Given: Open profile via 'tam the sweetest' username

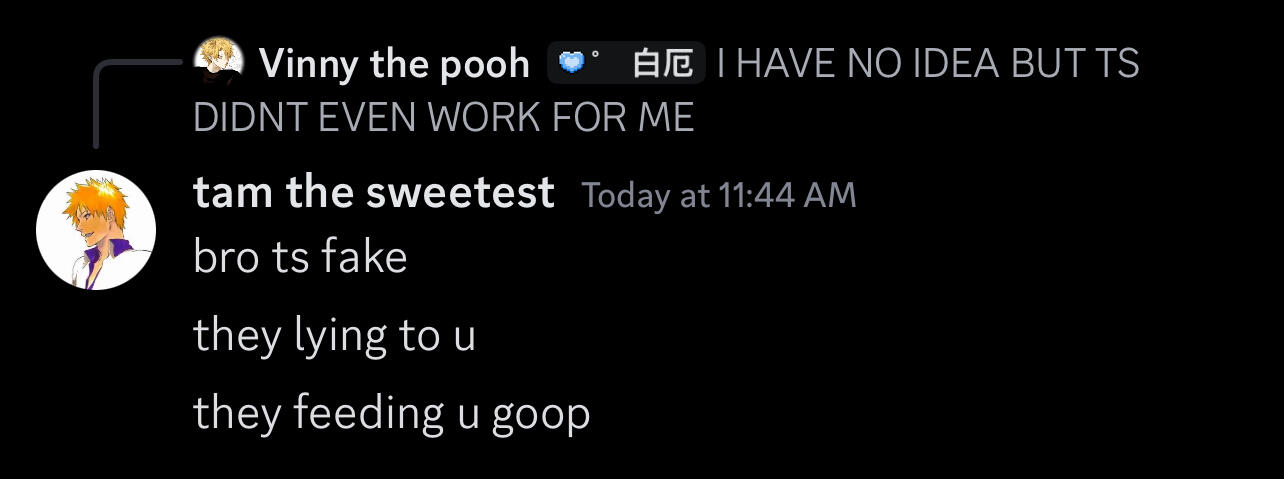Looking at the screenshot, I should 374,192.
